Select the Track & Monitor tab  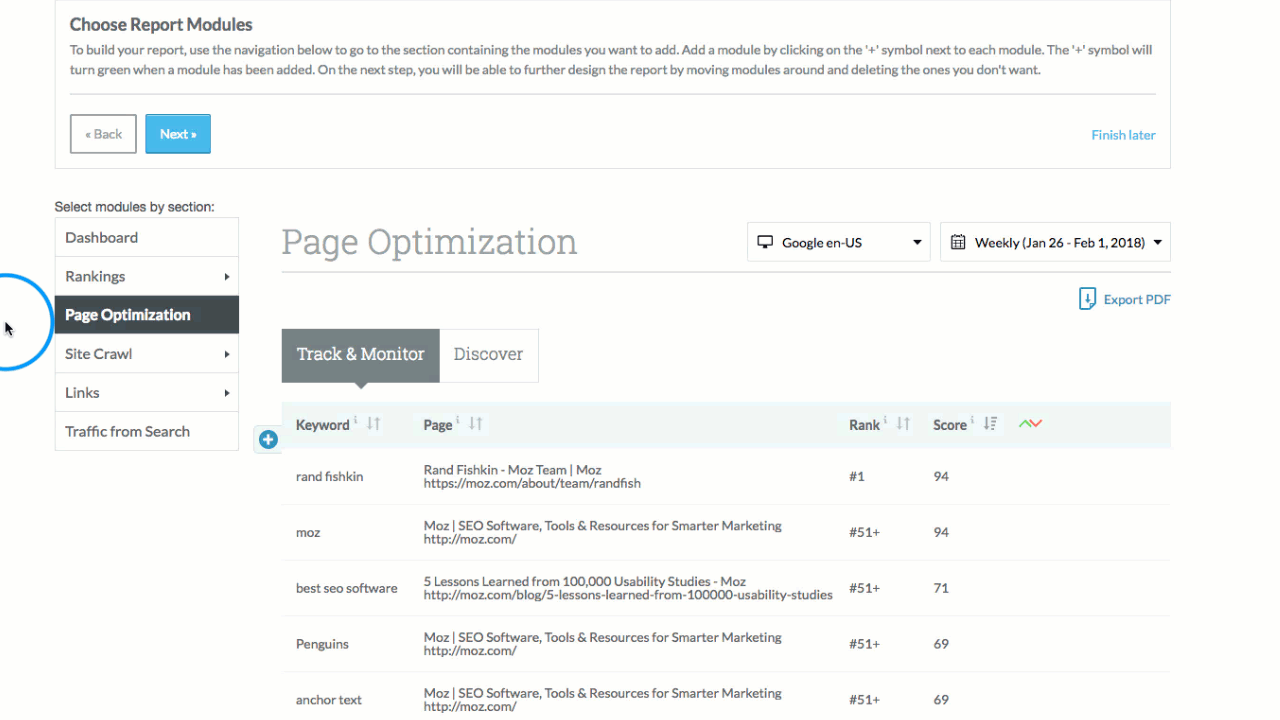360,355
